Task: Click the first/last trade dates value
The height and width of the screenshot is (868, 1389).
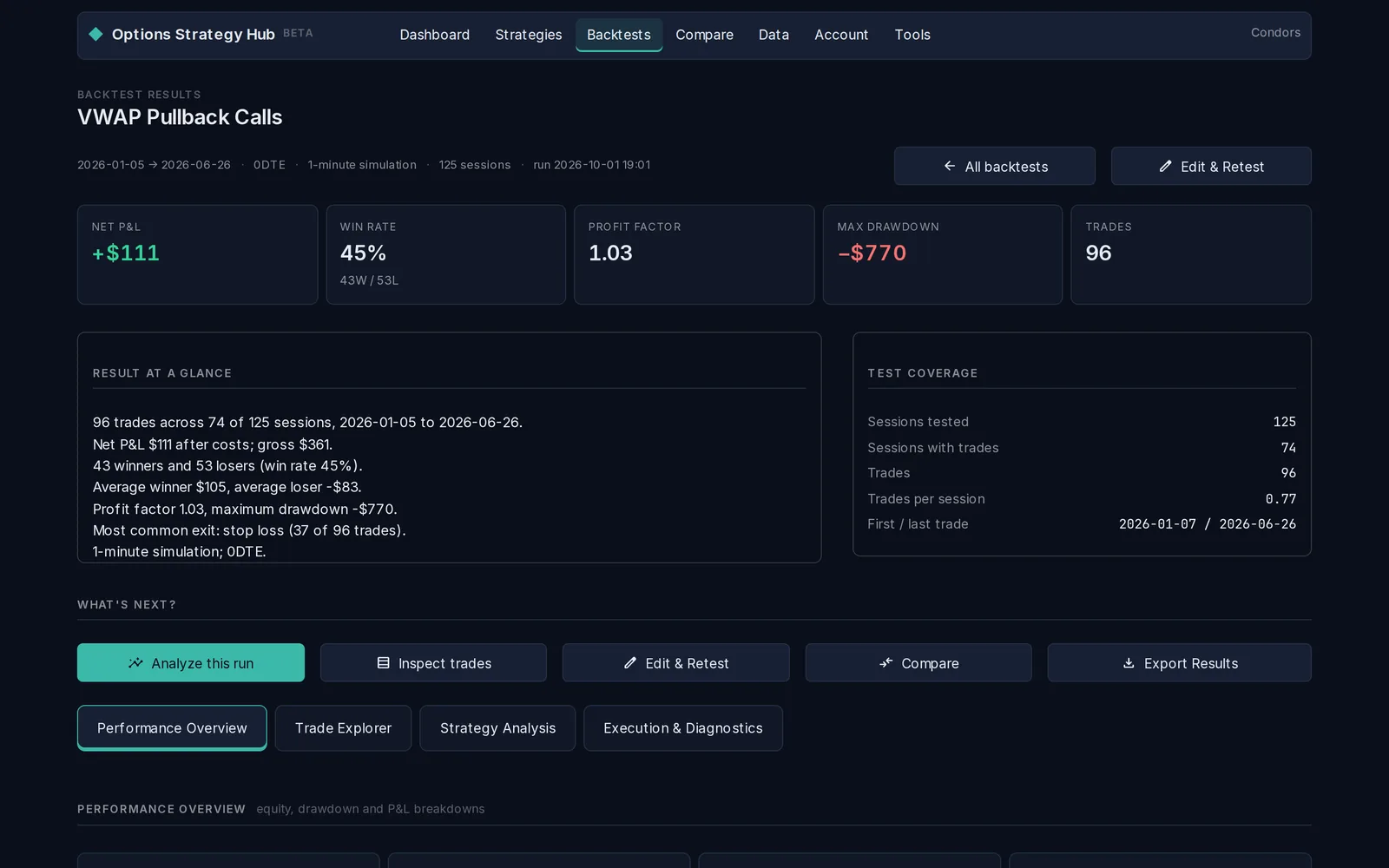Action: (1208, 524)
